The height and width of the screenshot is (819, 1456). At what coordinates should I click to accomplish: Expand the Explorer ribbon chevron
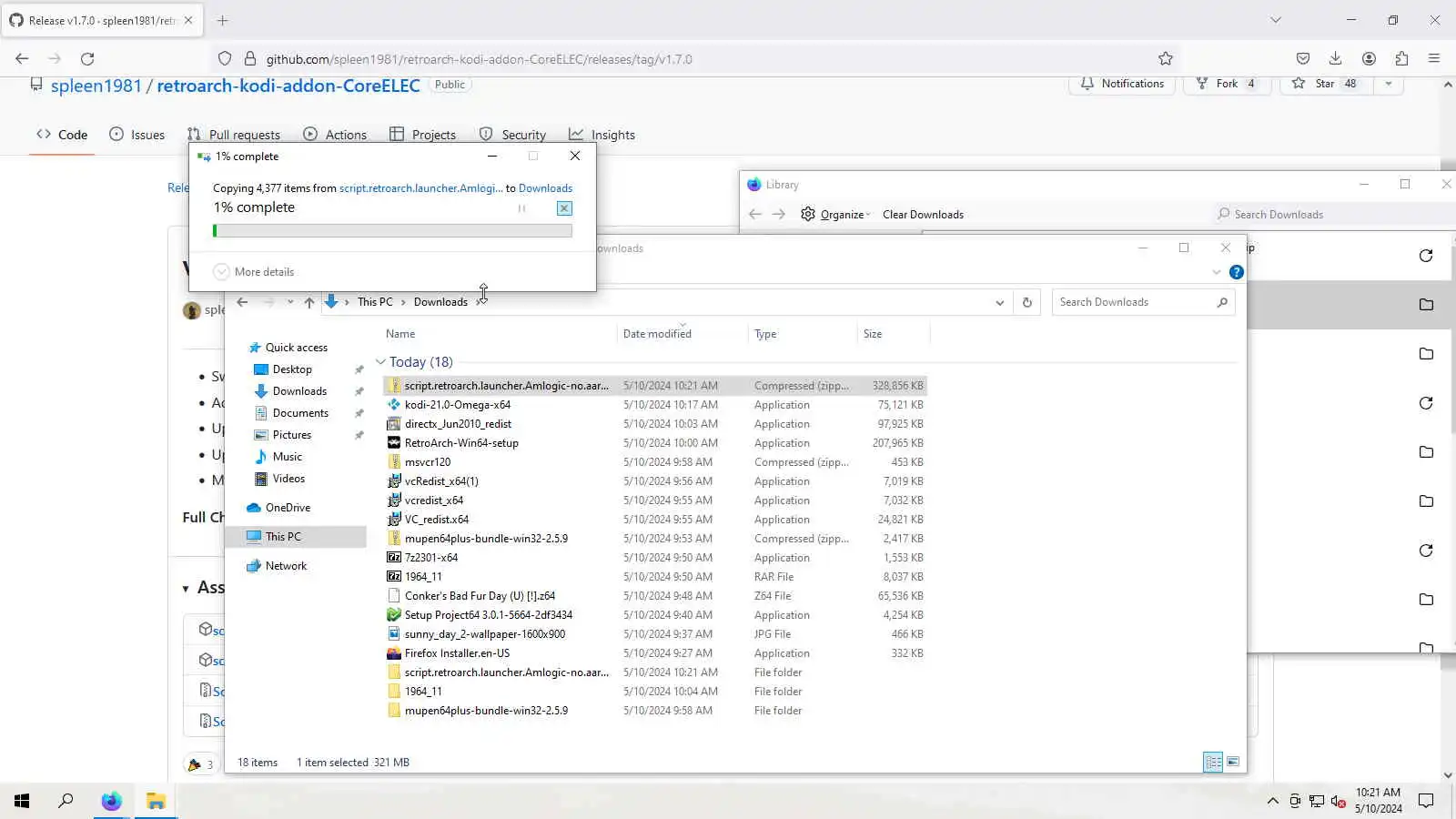pyautogui.click(x=1217, y=272)
